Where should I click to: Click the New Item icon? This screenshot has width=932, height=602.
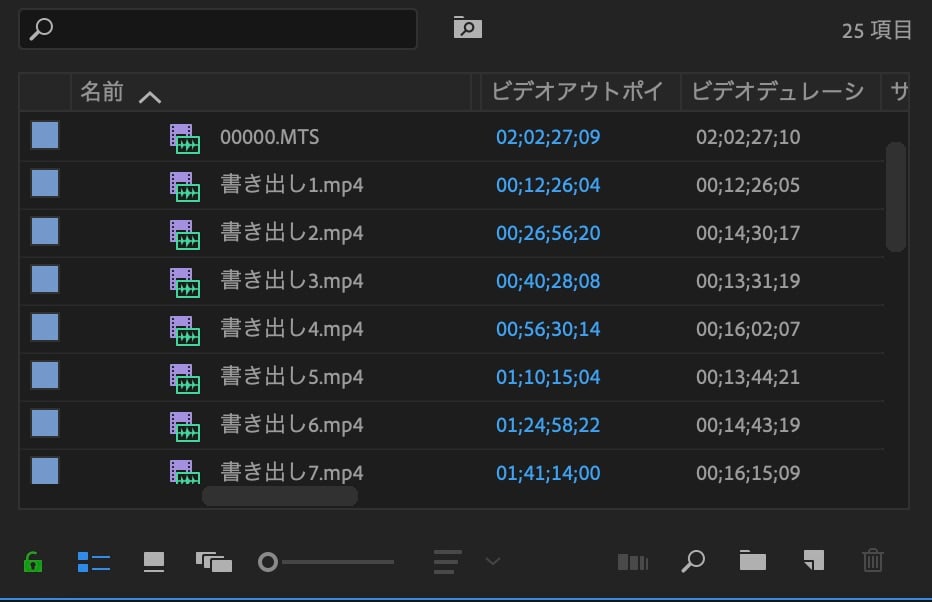pyautogui.click(x=813, y=561)
